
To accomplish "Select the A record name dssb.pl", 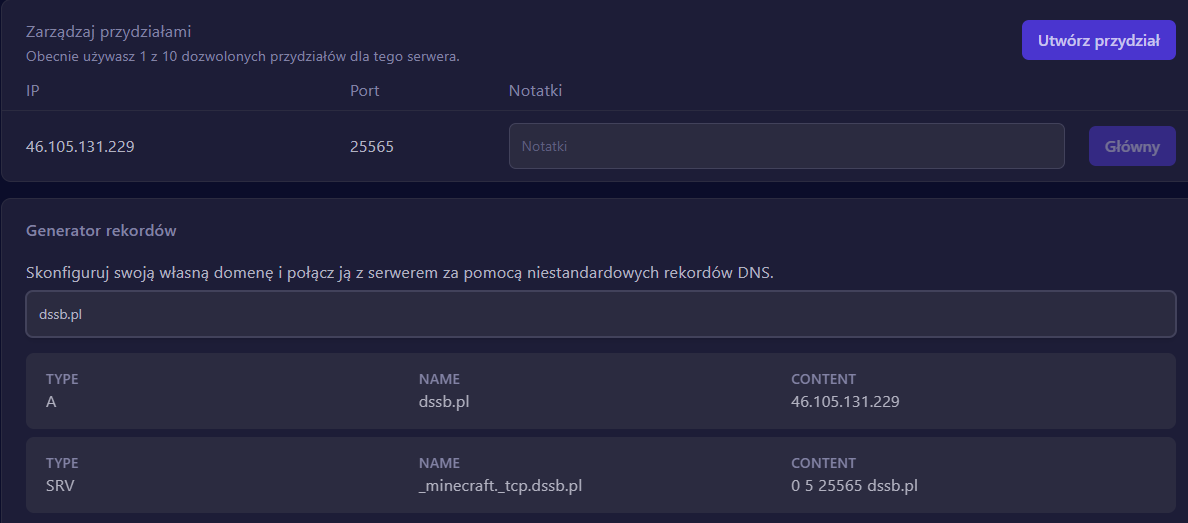I will 452,402.
